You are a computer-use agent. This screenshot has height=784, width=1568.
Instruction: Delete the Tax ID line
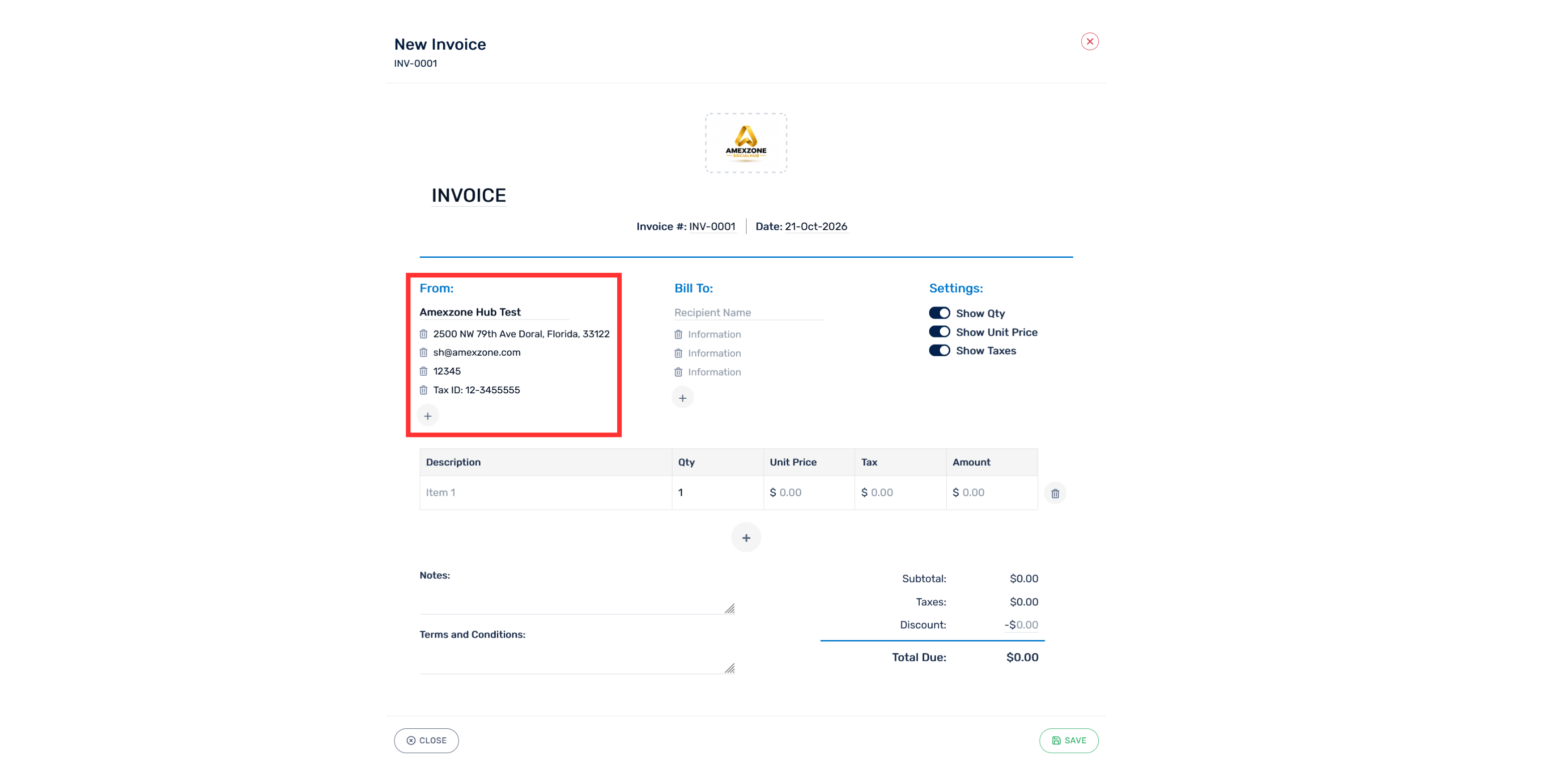click(423, 390)
